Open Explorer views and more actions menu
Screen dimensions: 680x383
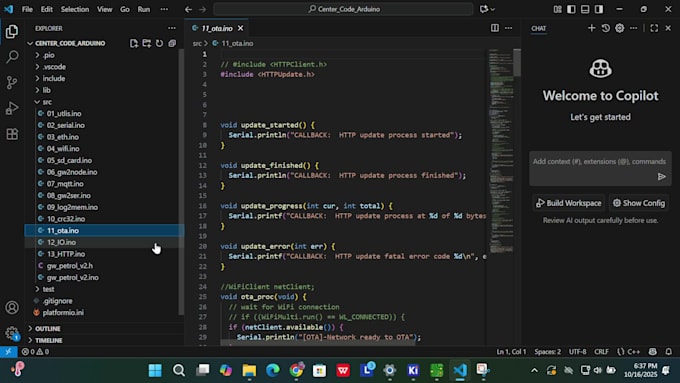click(172, 28)
